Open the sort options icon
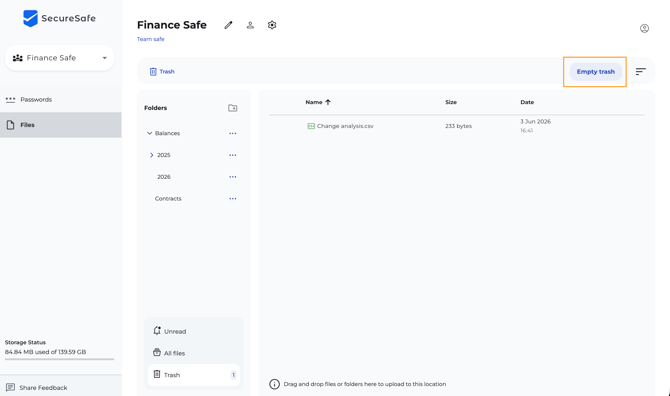 pos(640,72)
